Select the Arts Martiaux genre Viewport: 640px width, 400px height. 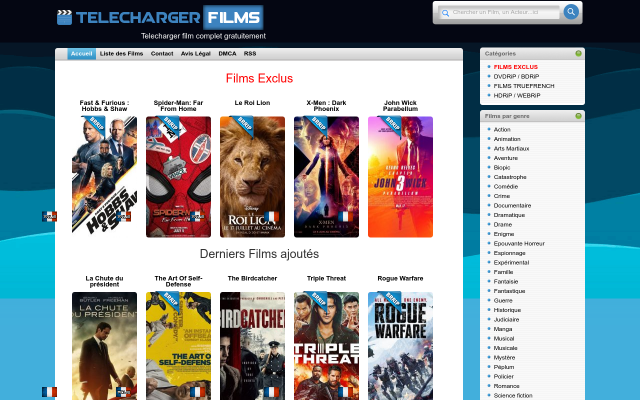pyautogui.click(x=511, y=149)
